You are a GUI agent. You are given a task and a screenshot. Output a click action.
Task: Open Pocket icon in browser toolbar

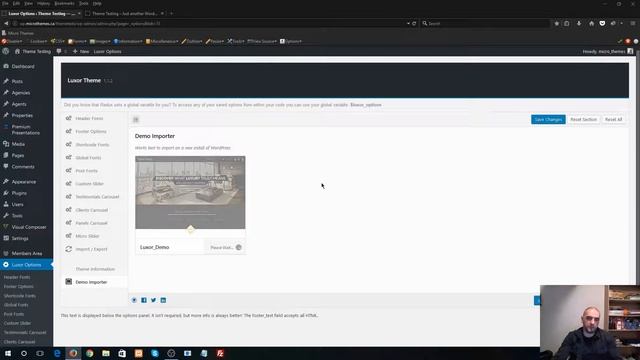[x=602, y=23]
